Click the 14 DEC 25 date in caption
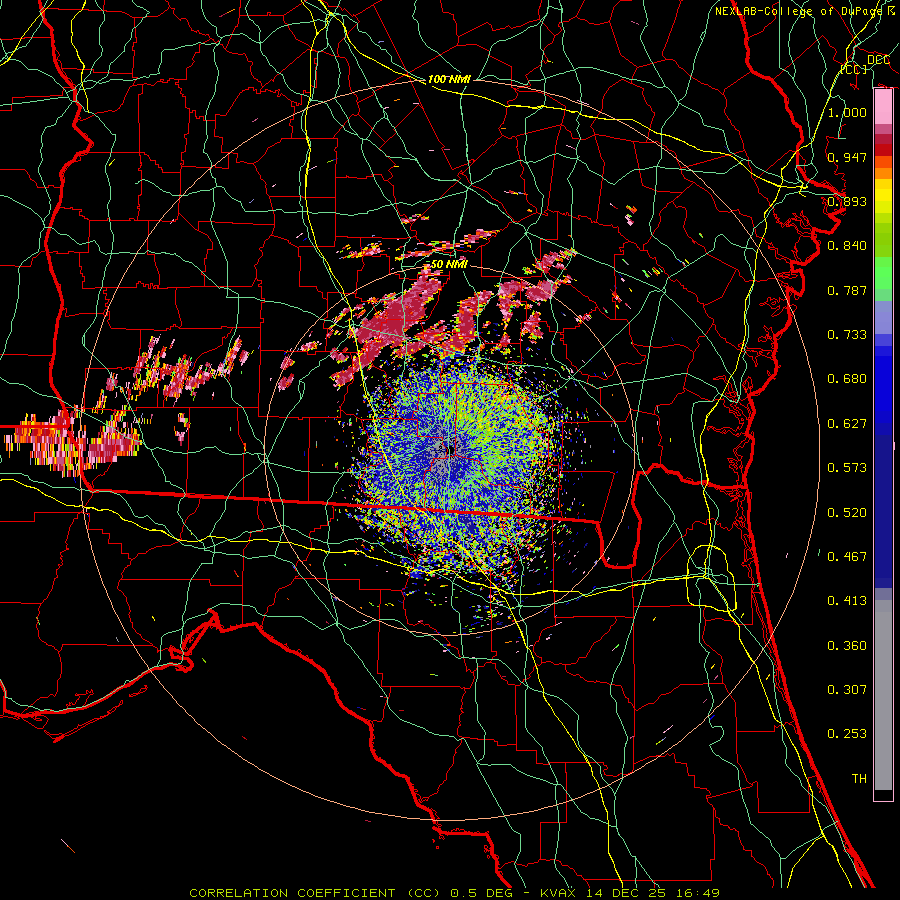 point(627,893)
